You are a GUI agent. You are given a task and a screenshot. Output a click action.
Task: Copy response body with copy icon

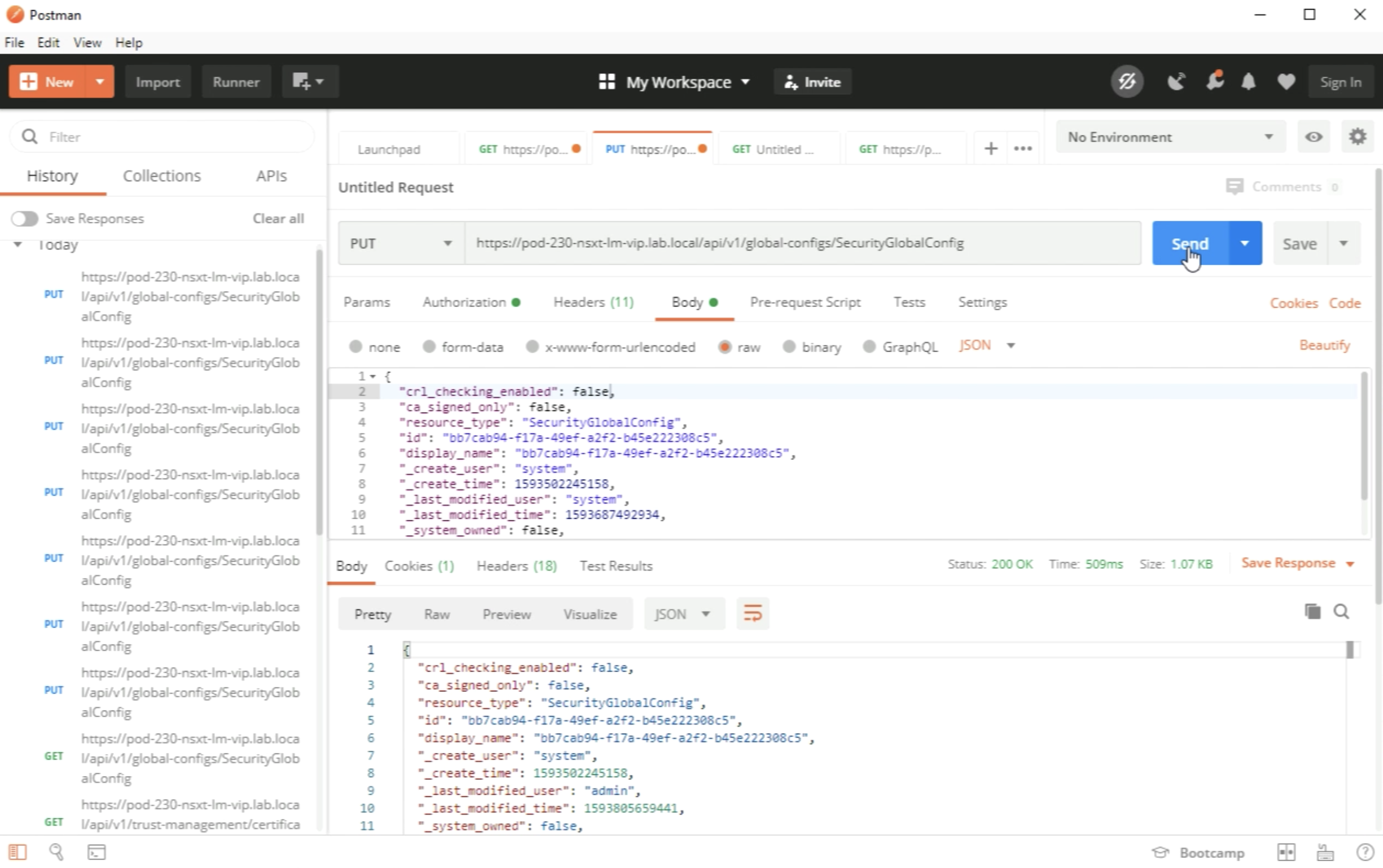tap(1312, 612)
